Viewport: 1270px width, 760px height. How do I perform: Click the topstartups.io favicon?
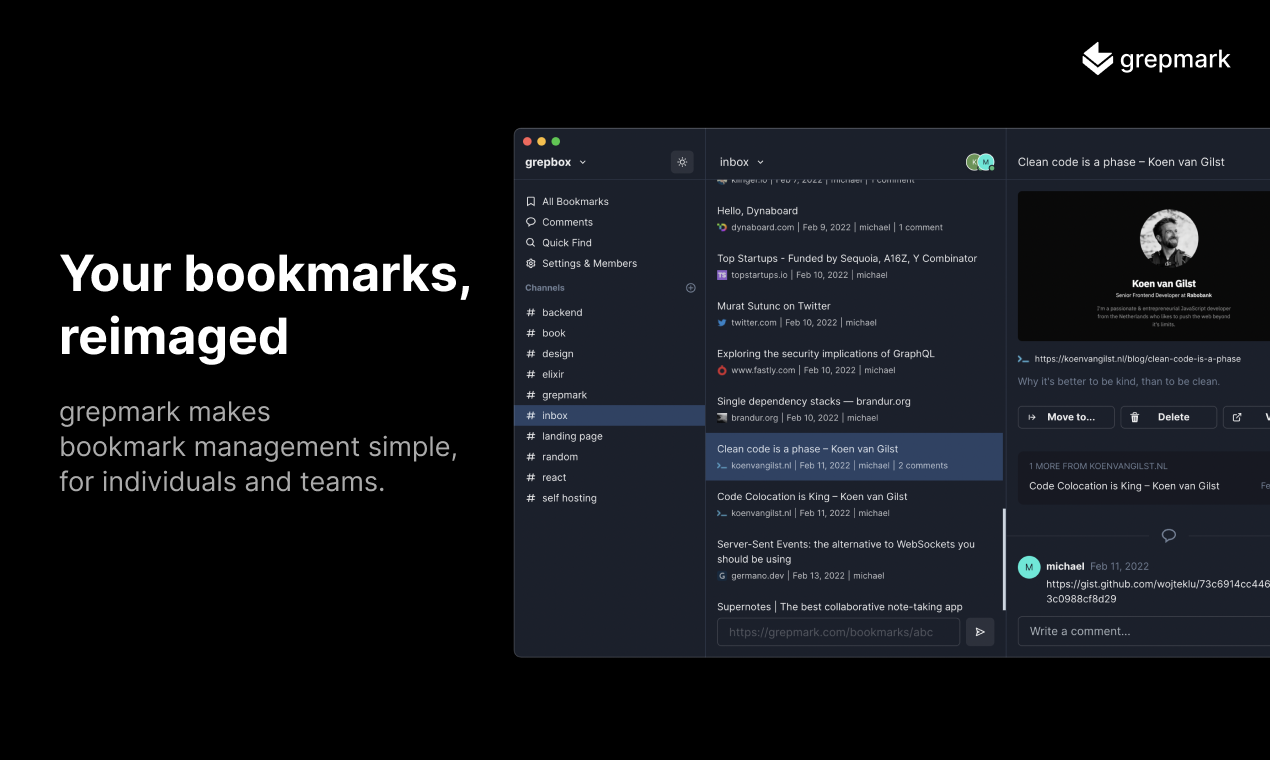tap(722, 275)
